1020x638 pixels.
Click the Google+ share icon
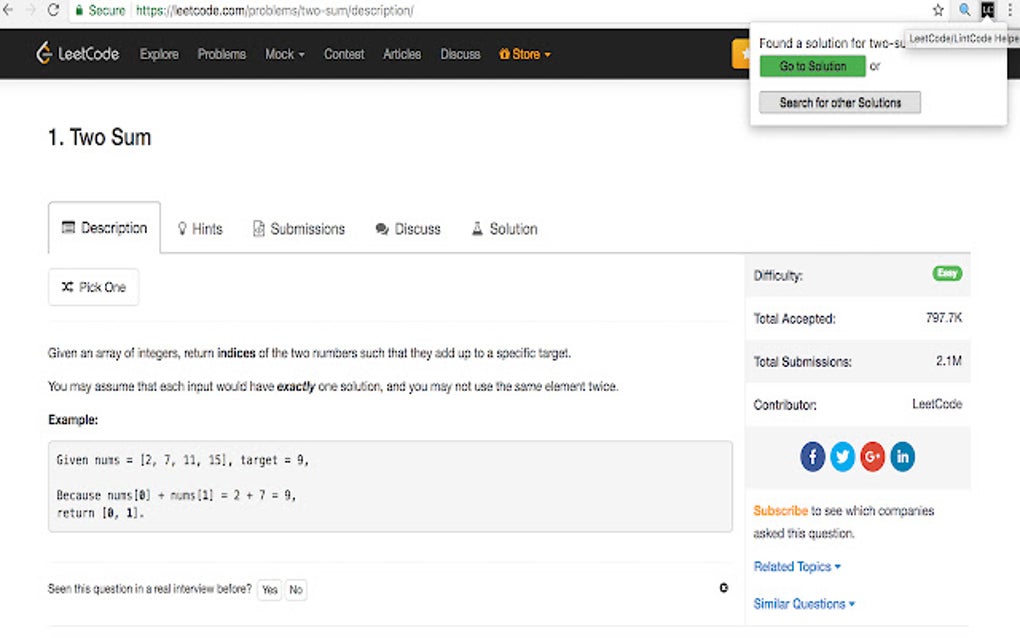(x=872, y=456)
